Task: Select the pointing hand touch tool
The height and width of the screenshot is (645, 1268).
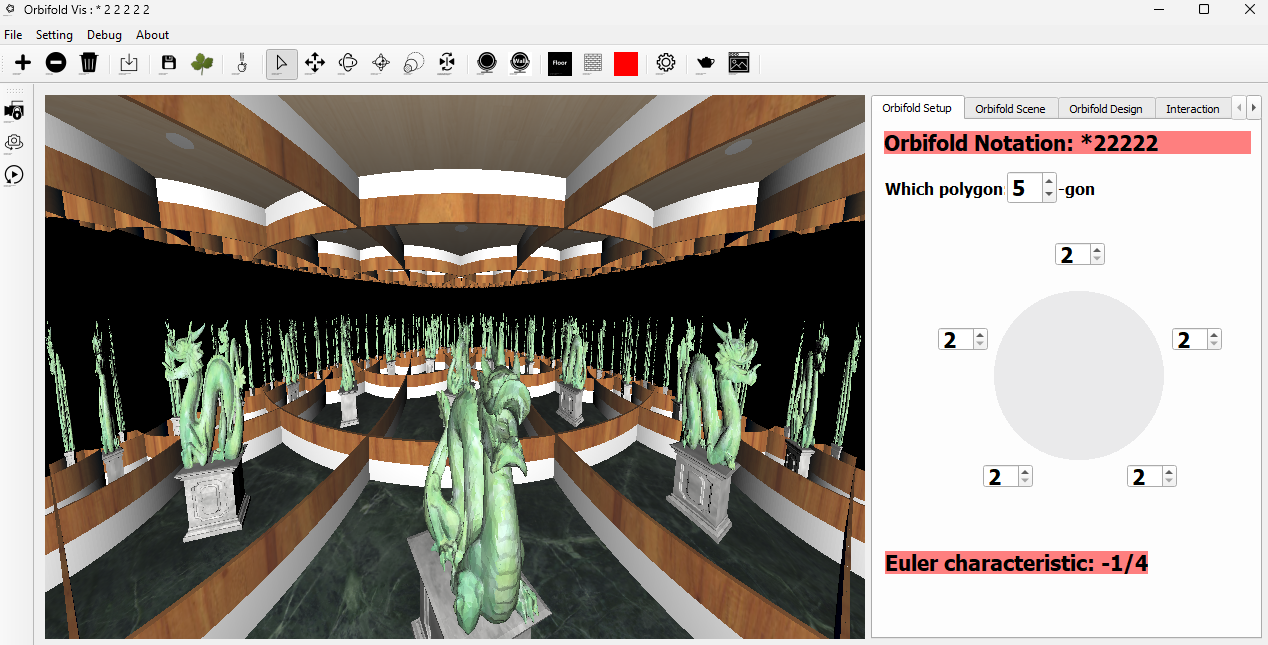Action: click(x=241, y=63)
